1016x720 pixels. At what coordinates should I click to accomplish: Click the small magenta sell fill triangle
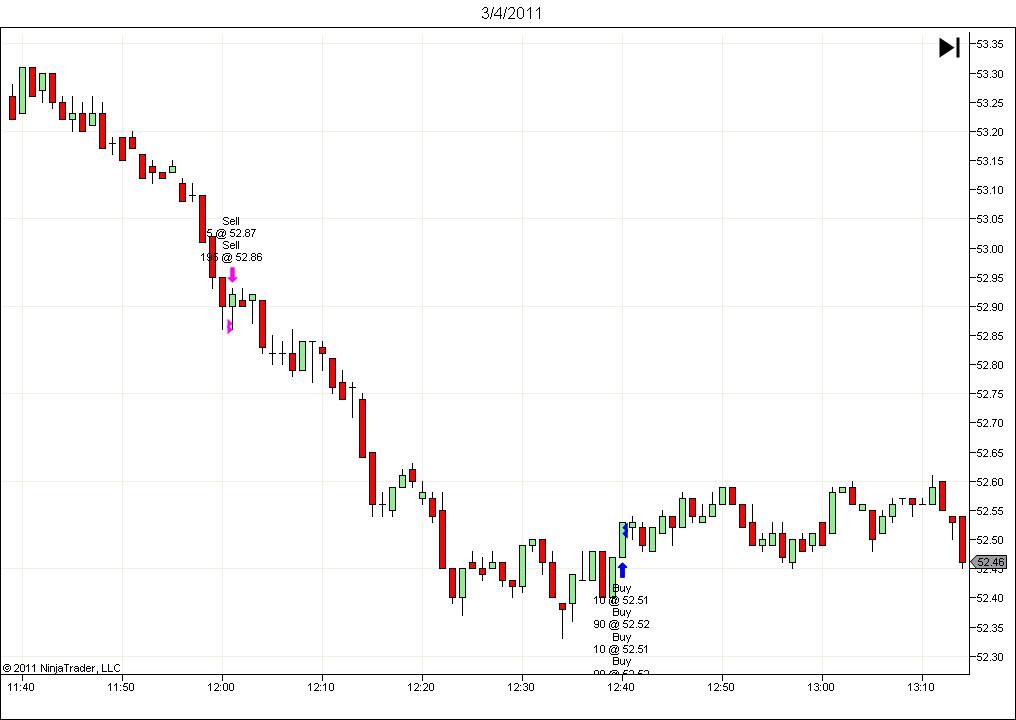(229, 326)
